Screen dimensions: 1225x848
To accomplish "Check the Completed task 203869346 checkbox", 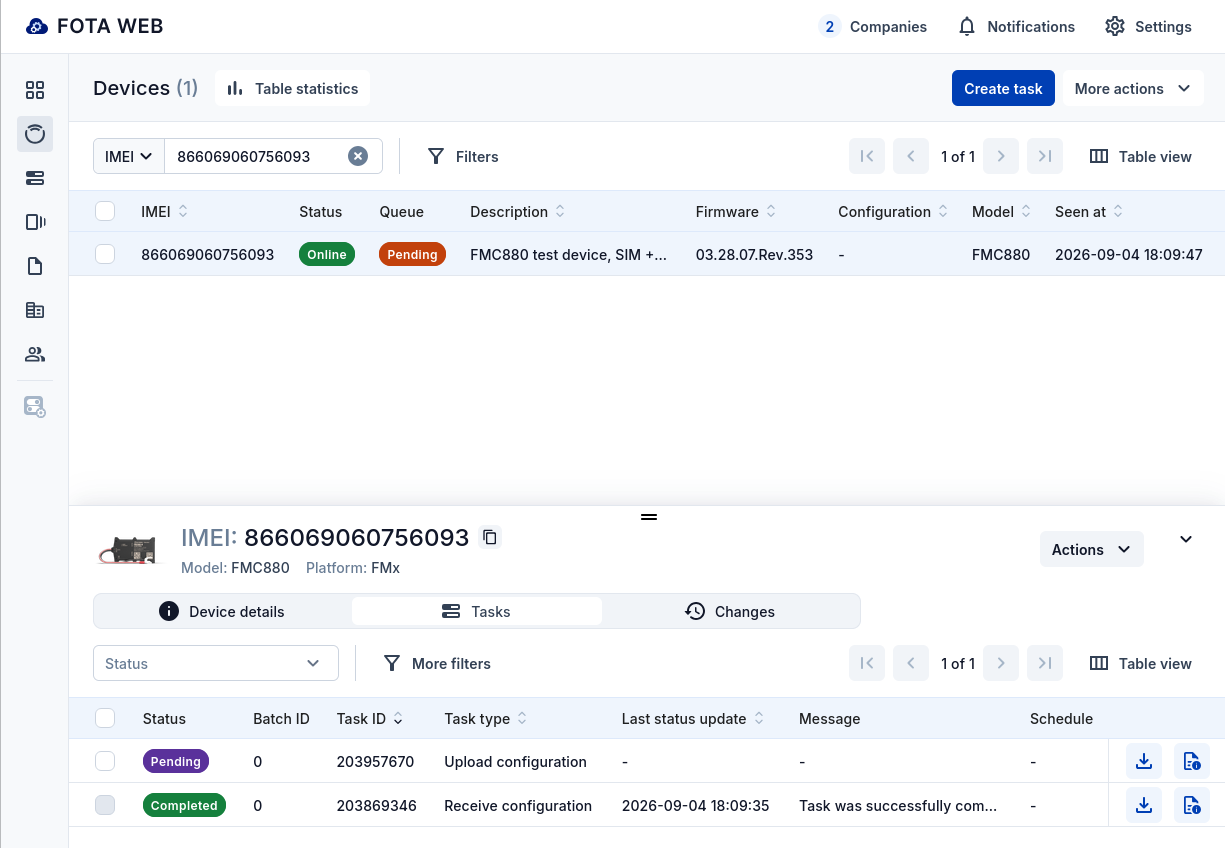I will pyautogui.click(x=105, y=805).
